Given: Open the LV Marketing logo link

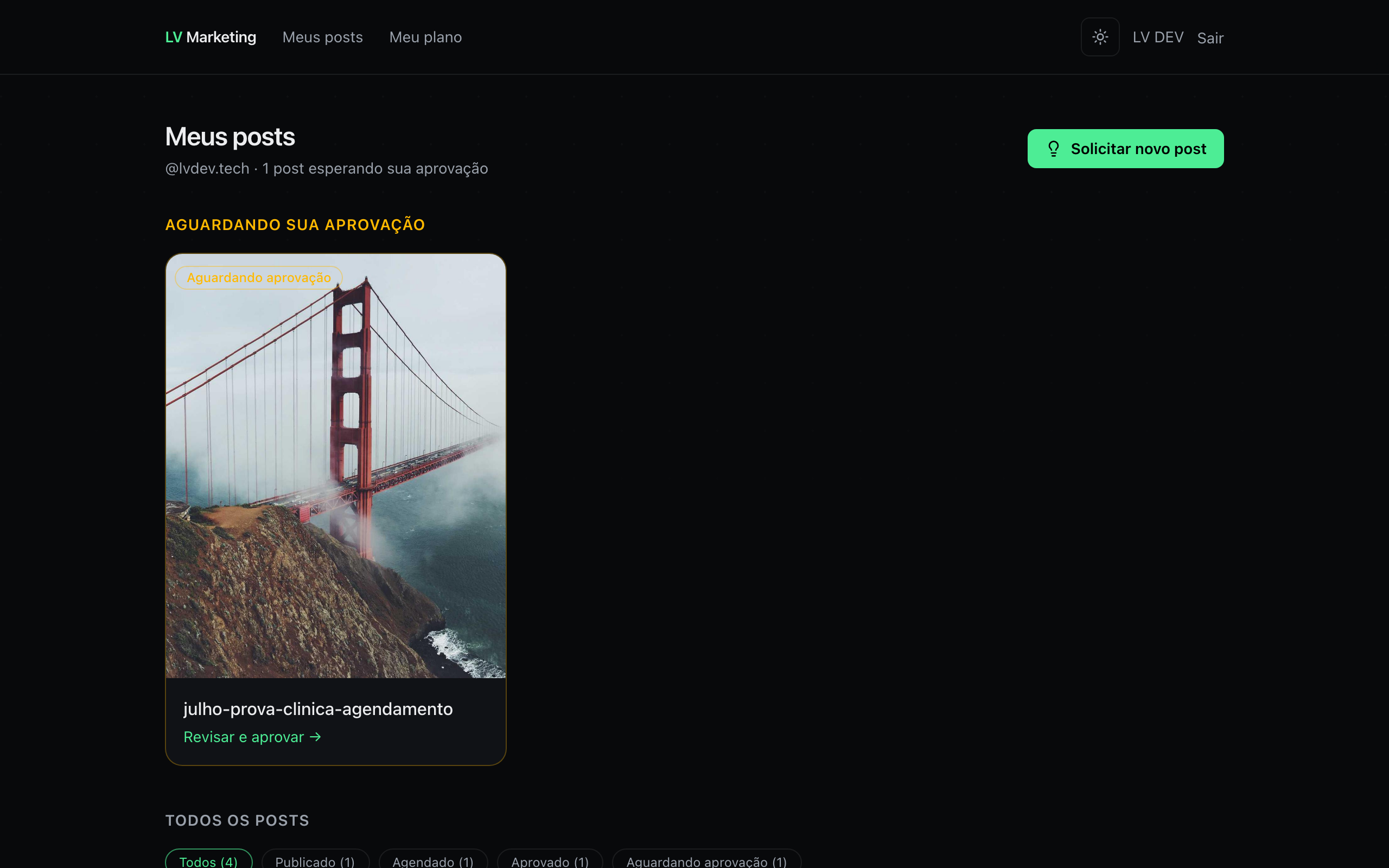Looking at the screenshot, I should coord(211,37).
